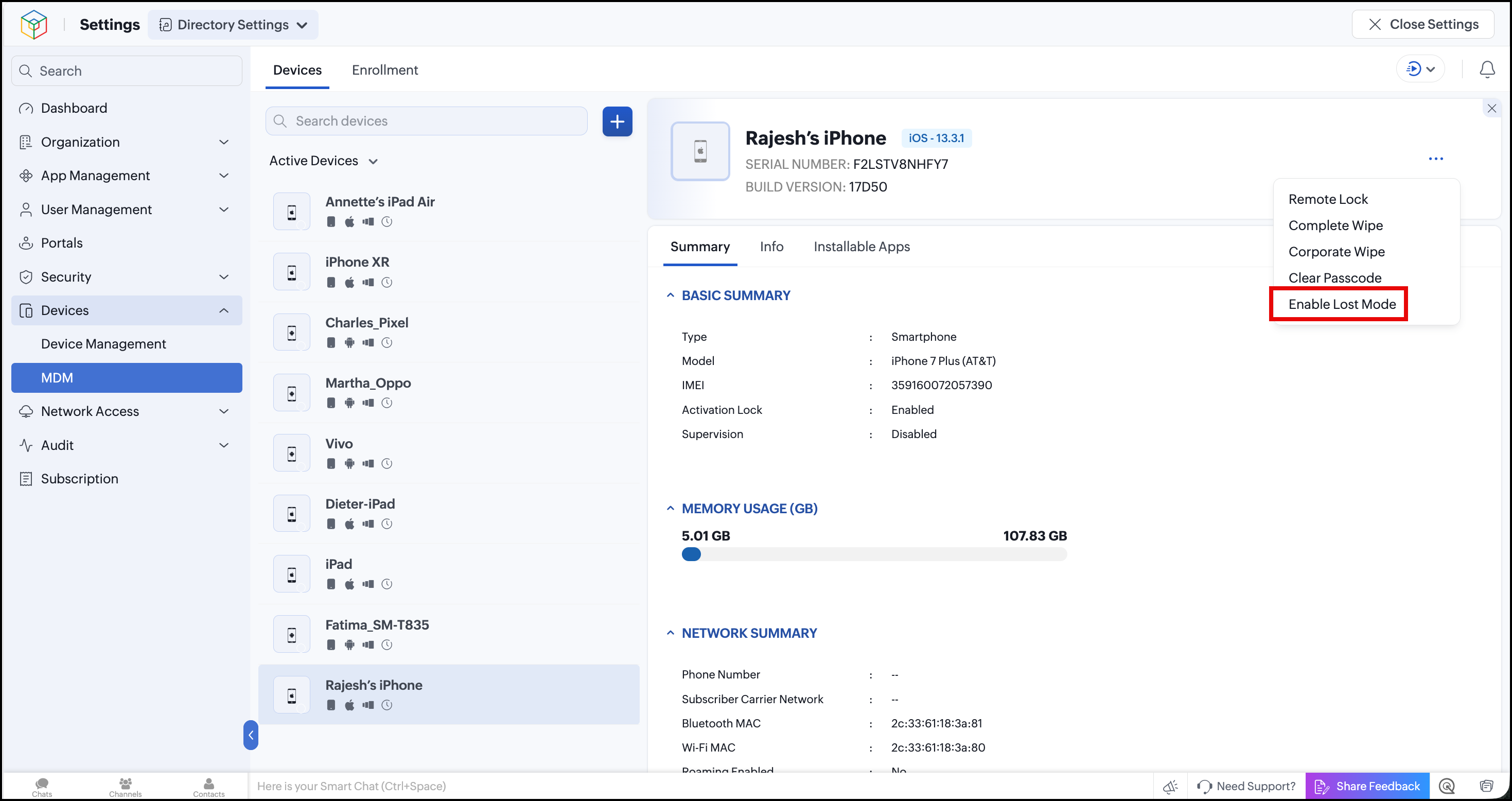Click the Android platform icon under Charles_Pixel
Viewport: 1512px width, 801px height.
[x=349, y=343]
